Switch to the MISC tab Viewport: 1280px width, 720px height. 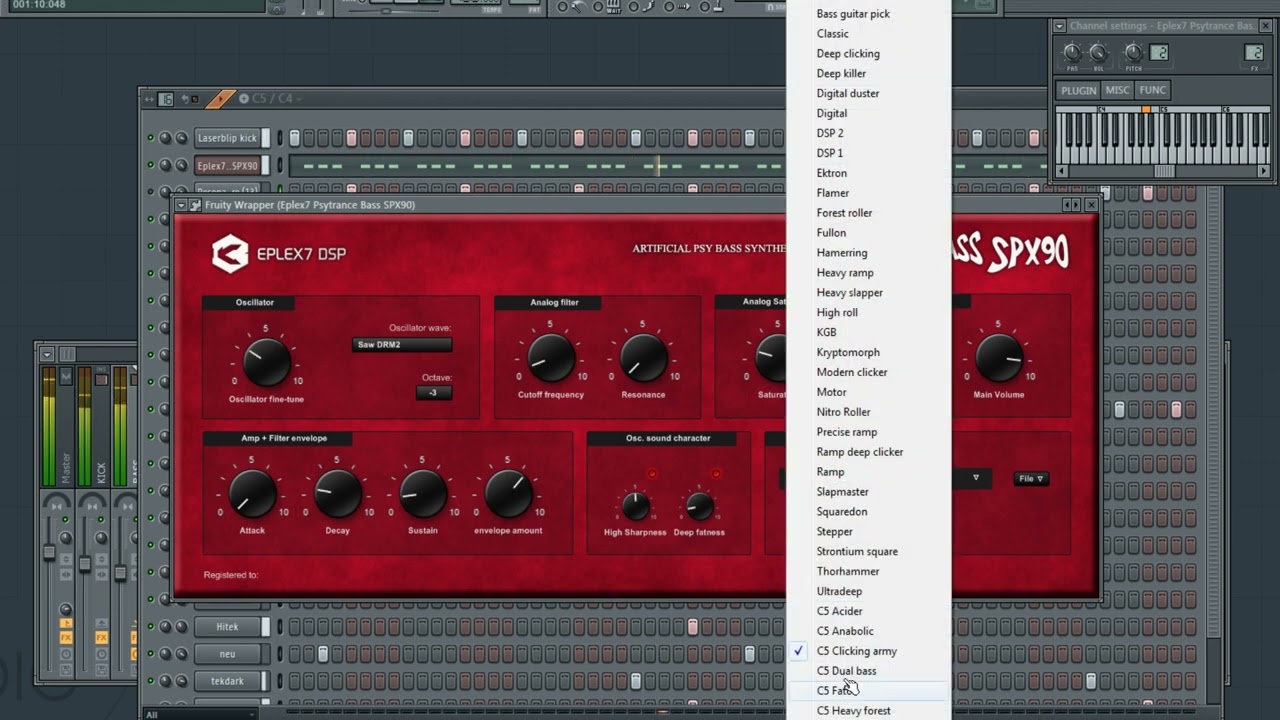pos(1117,91)
